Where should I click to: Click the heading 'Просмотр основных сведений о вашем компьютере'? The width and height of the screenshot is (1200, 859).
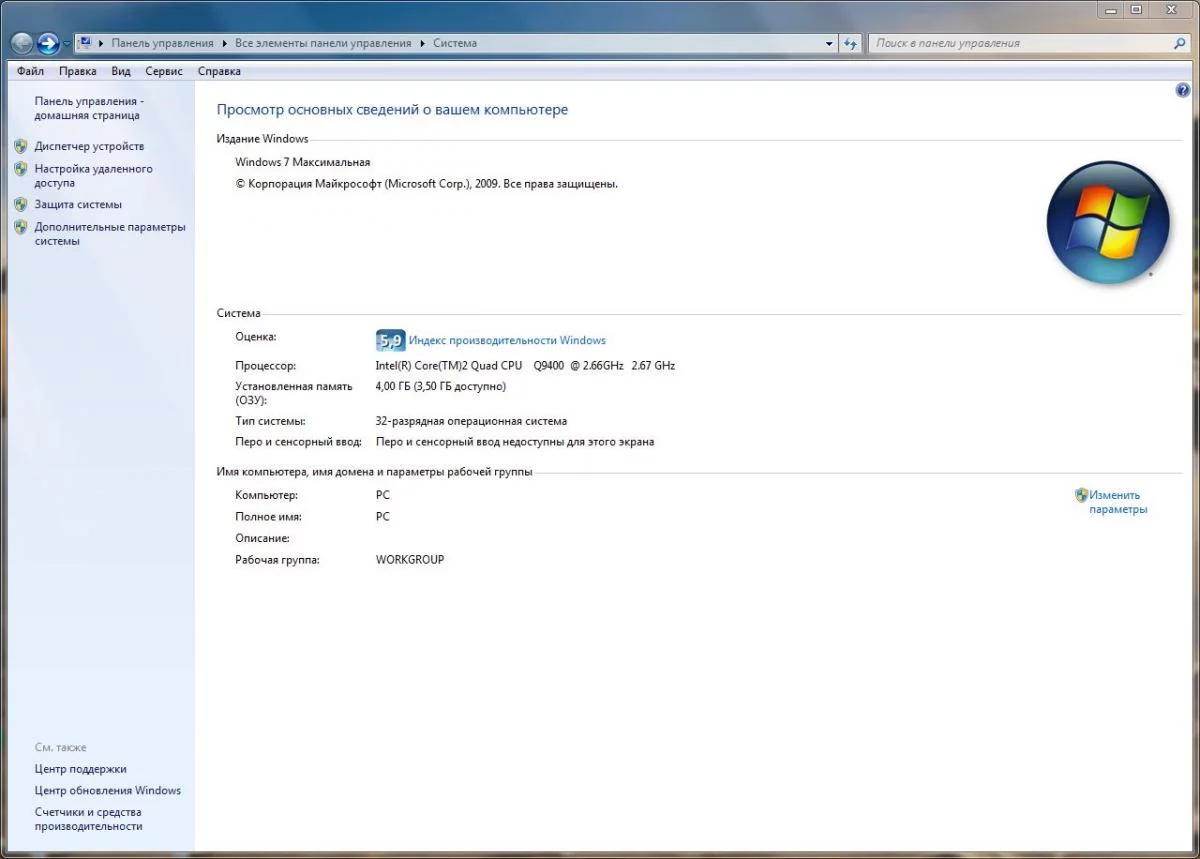pos(392,110)
